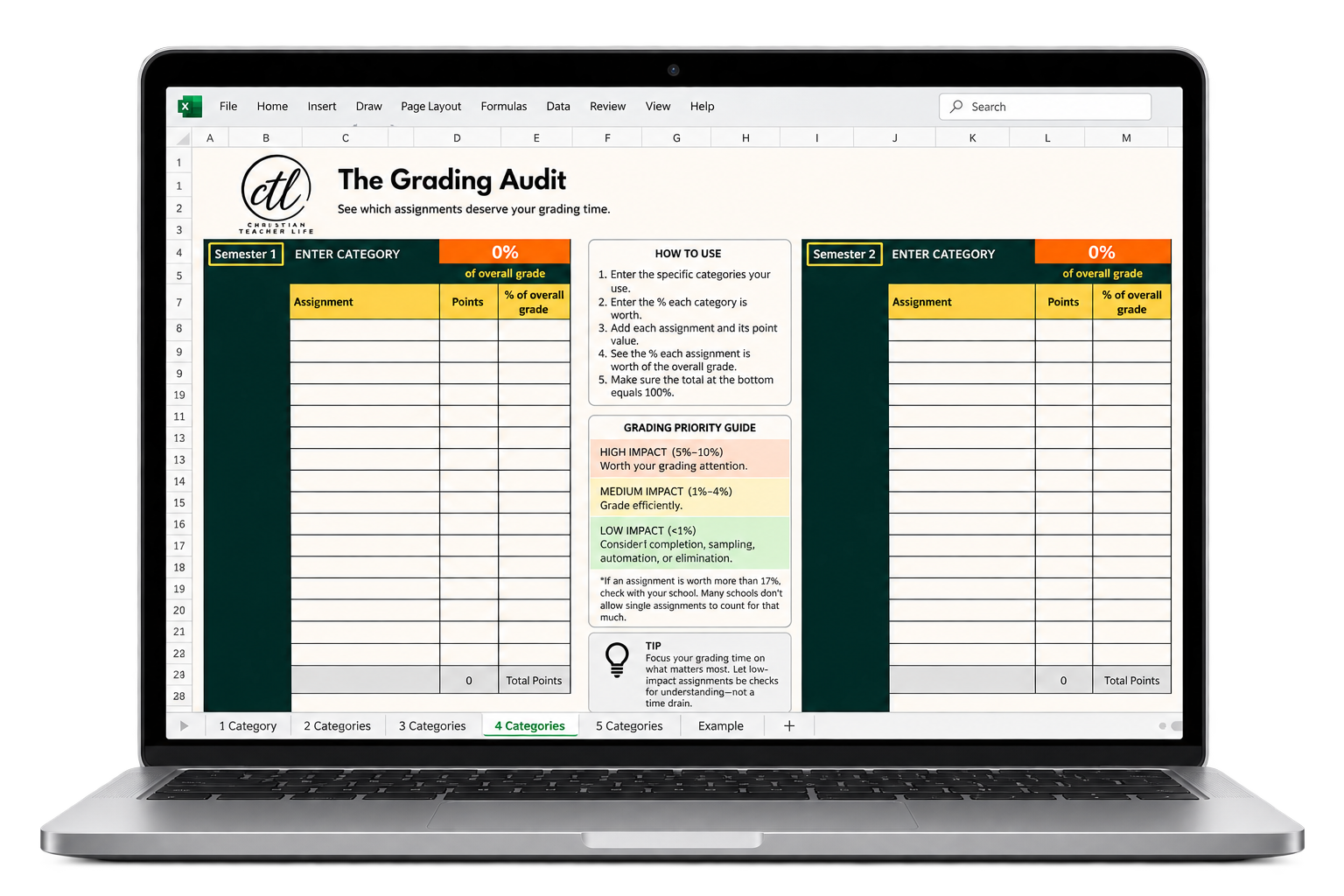Open the Insert ribbon tab
1344x896 pixels.
tap(322, 107)
